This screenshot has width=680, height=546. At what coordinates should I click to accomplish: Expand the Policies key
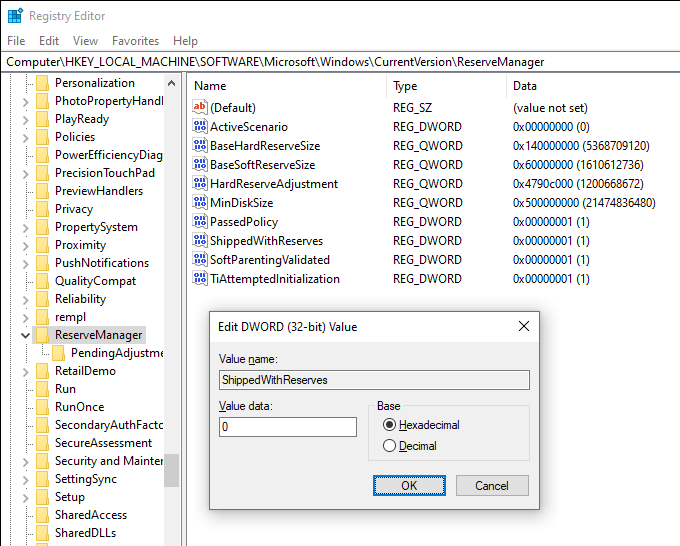26,138
